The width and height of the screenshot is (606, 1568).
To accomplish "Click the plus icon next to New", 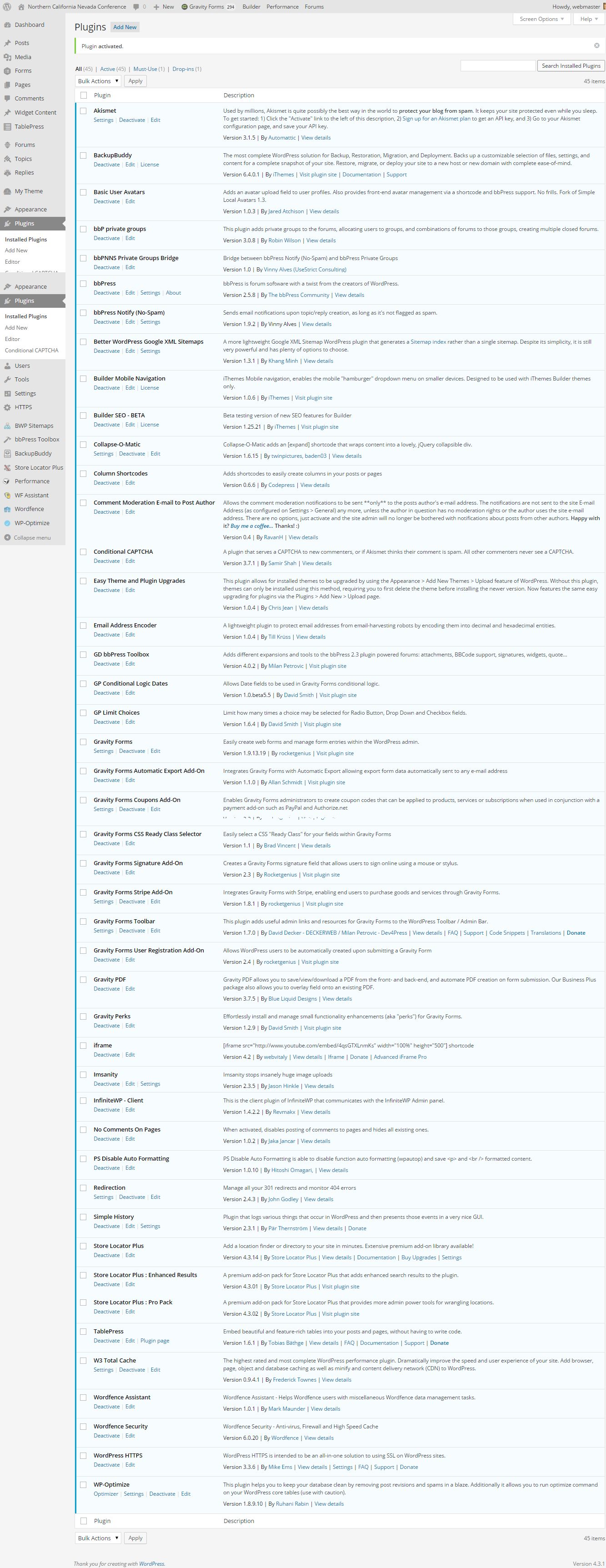I will 156,7.
